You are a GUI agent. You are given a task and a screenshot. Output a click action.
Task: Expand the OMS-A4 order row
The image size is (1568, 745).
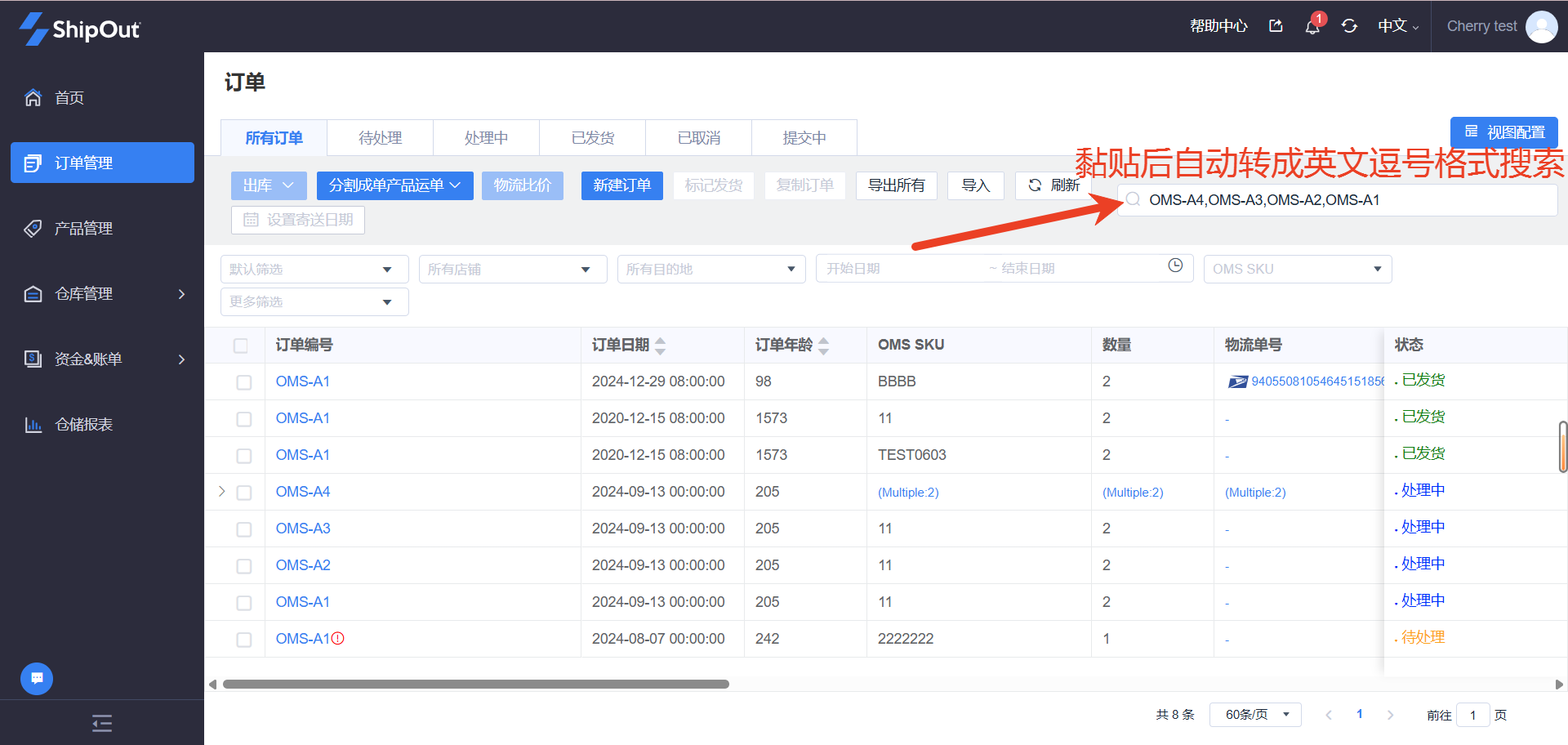coord(221,492)
